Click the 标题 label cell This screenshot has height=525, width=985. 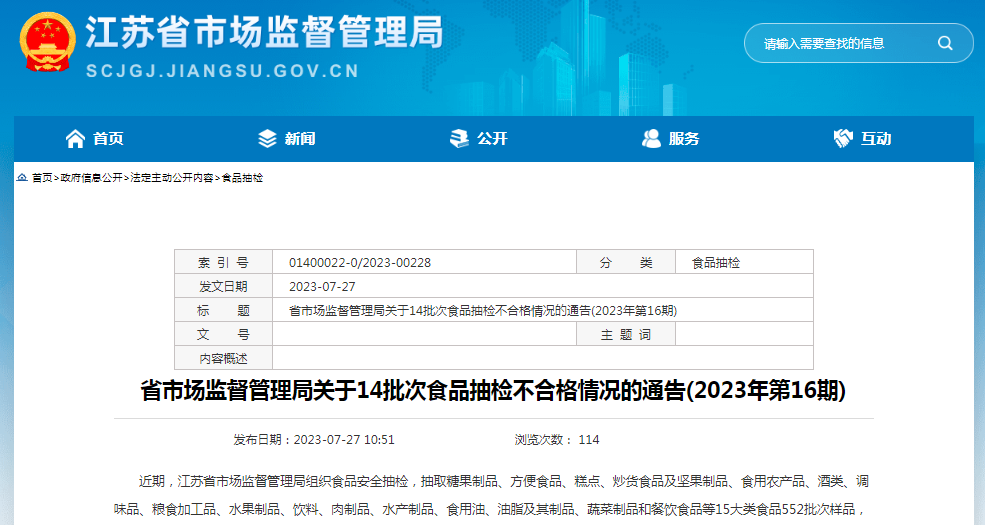[223, 310]
